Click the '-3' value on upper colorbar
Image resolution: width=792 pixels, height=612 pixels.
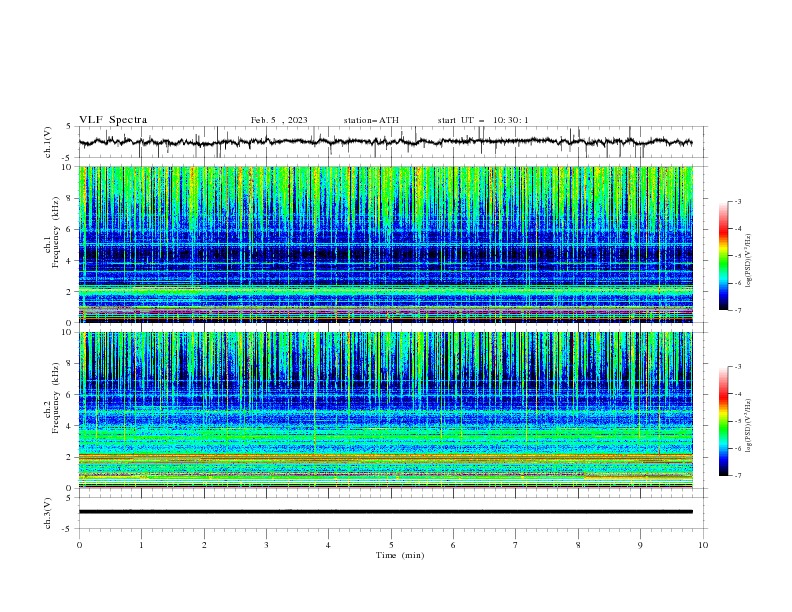pos(738,201)
